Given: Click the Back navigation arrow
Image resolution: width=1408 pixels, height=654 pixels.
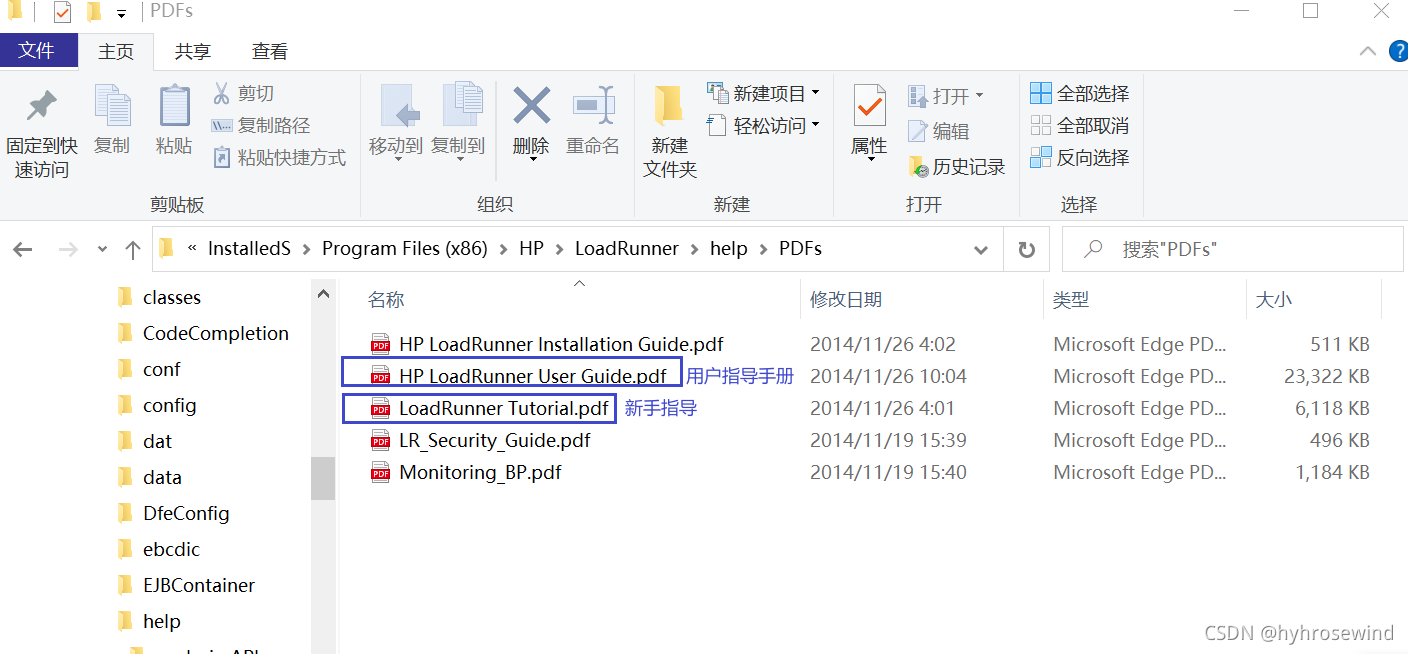Looking at the screenshot, I should [x=23, y=249].
